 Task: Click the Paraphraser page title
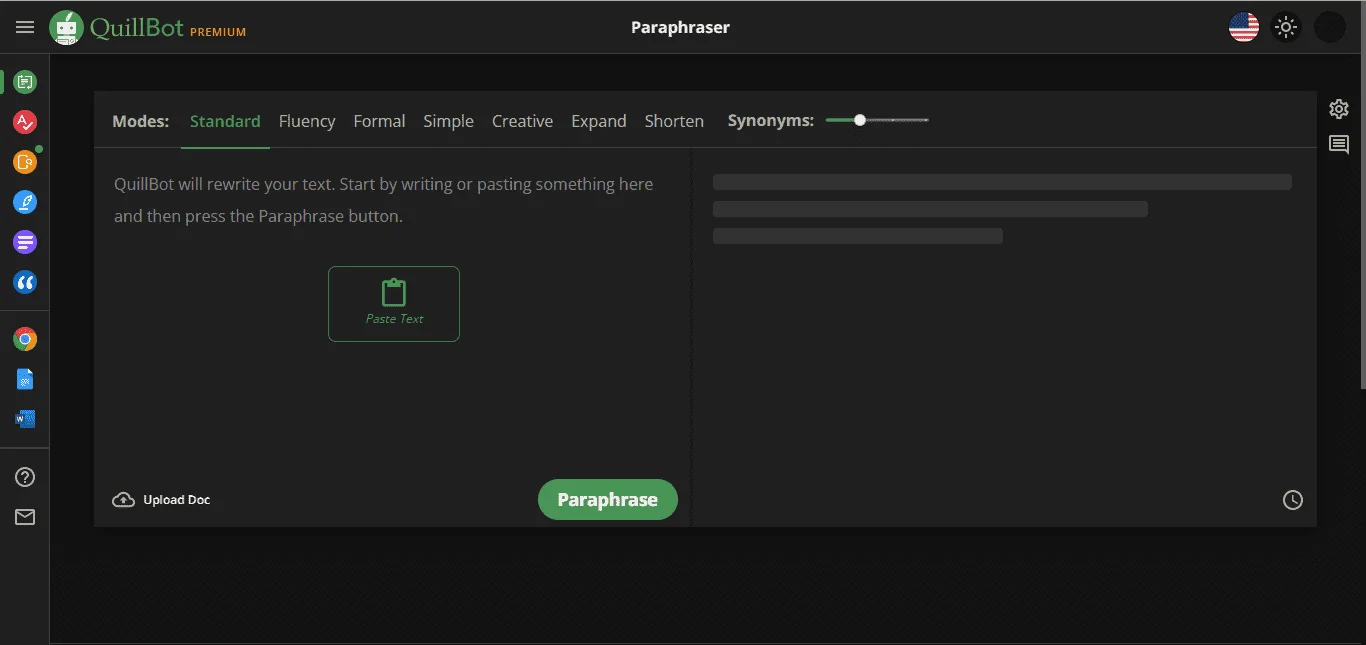click(x=680, y=27)
